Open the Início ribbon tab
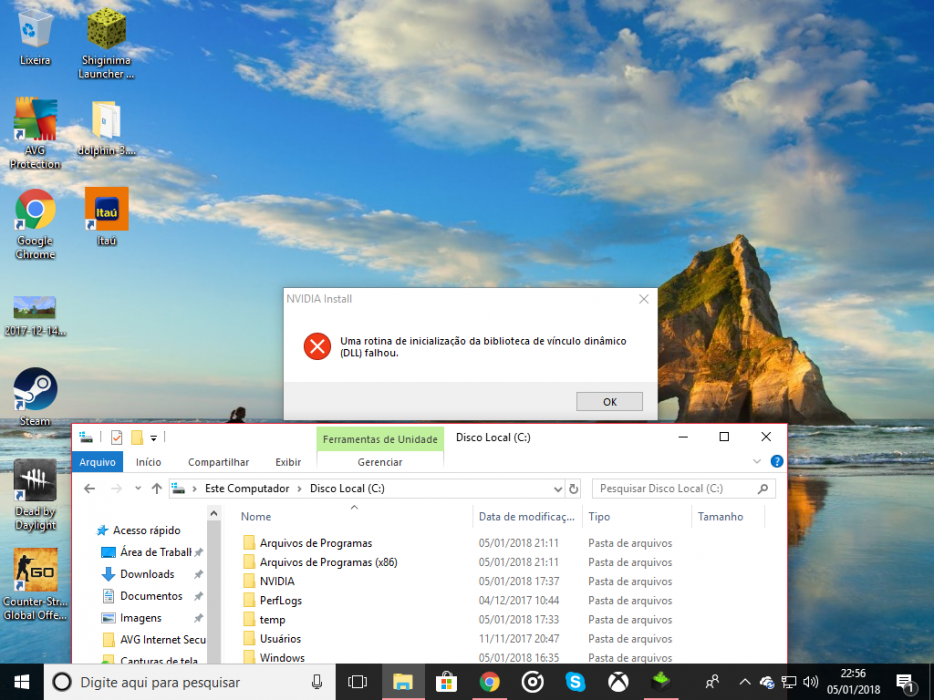Screen dimensions: 934x700 [148, 462]
